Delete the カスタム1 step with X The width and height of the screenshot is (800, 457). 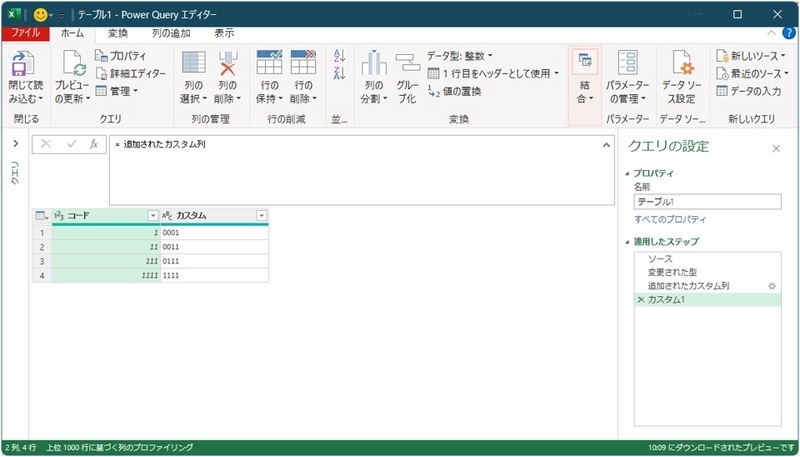[641, 300]
